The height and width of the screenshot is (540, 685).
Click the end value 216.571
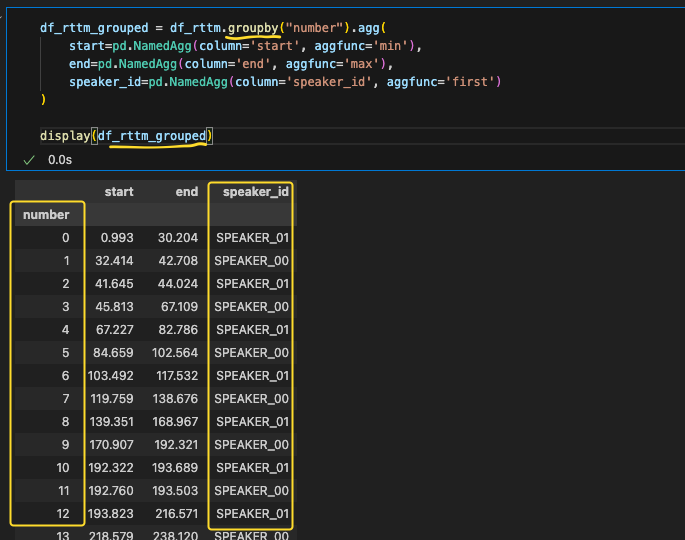coord(176,514)
